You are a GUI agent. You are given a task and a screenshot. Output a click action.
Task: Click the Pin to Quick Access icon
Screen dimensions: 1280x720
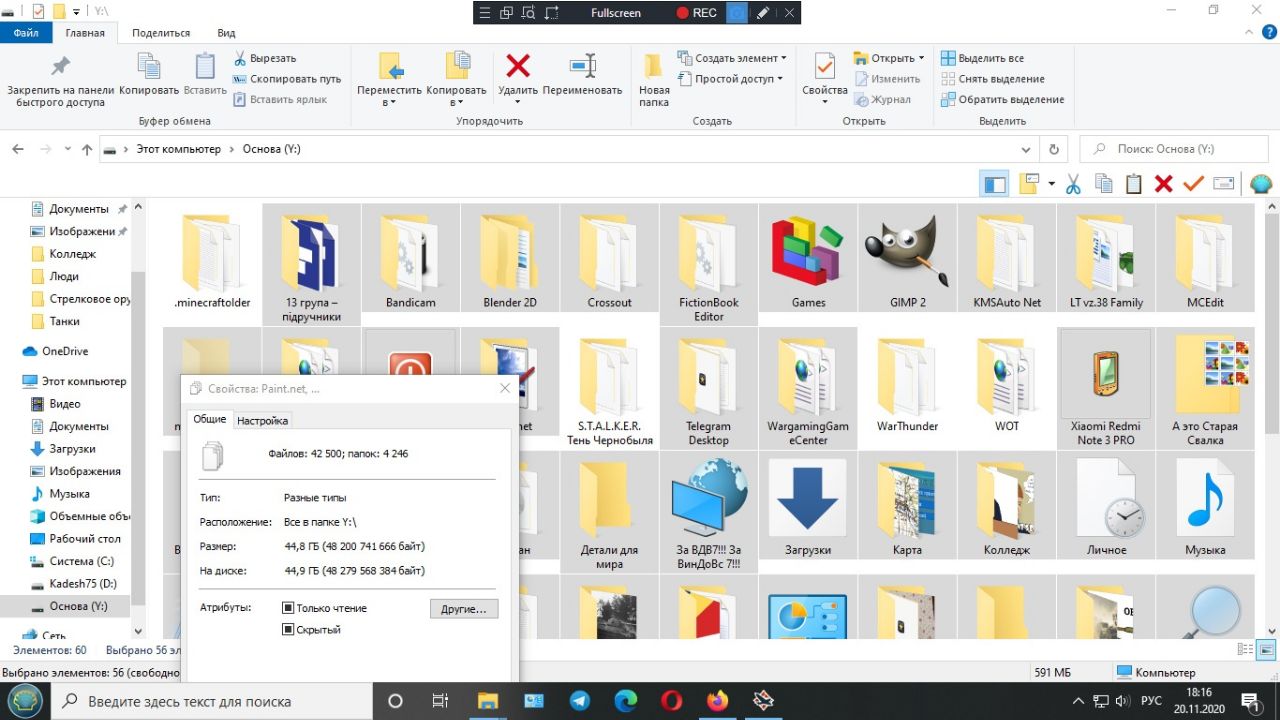[61, 66]
